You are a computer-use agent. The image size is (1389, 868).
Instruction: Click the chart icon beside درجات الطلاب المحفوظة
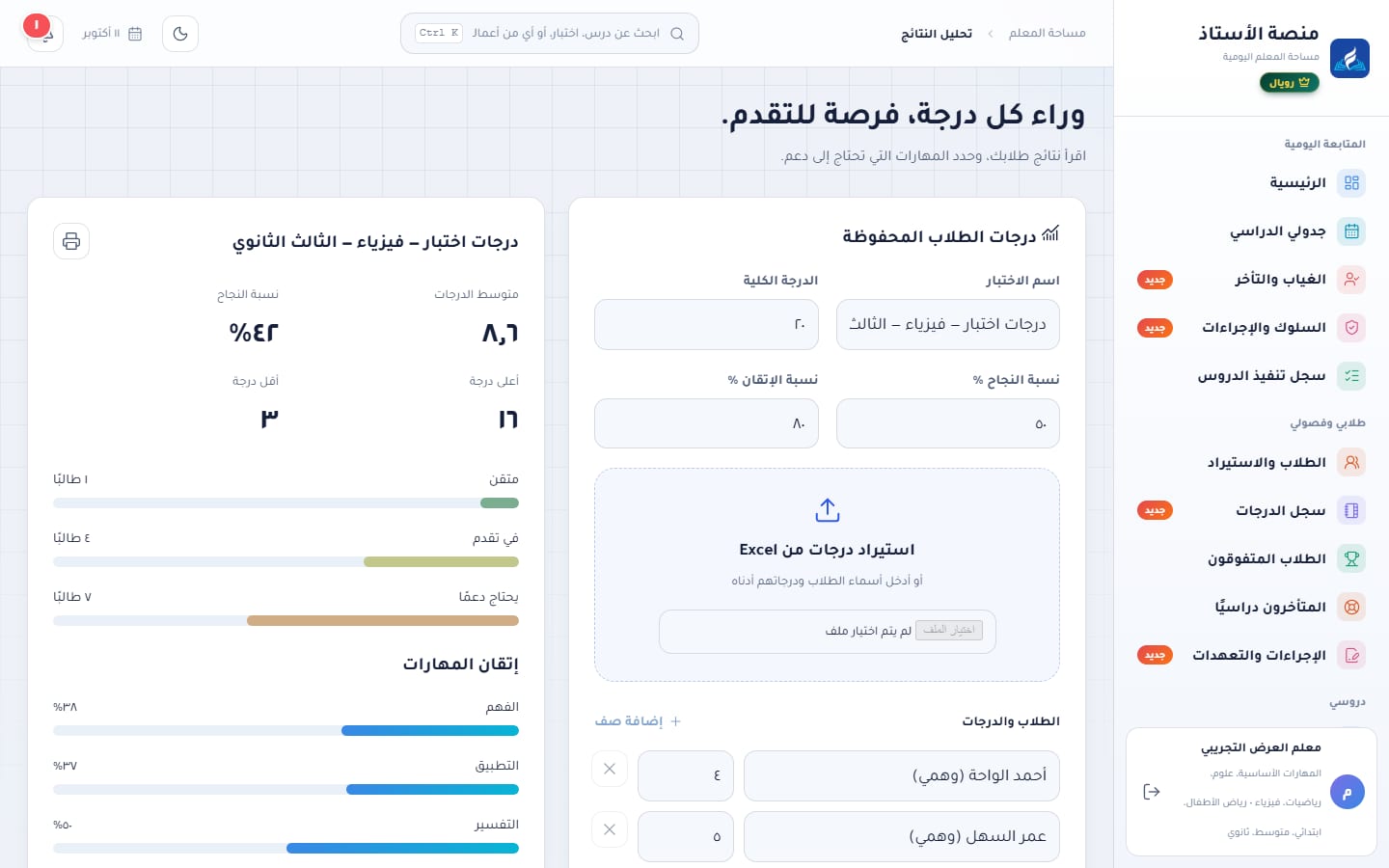pyautogui.click(x=1050, y=233)
